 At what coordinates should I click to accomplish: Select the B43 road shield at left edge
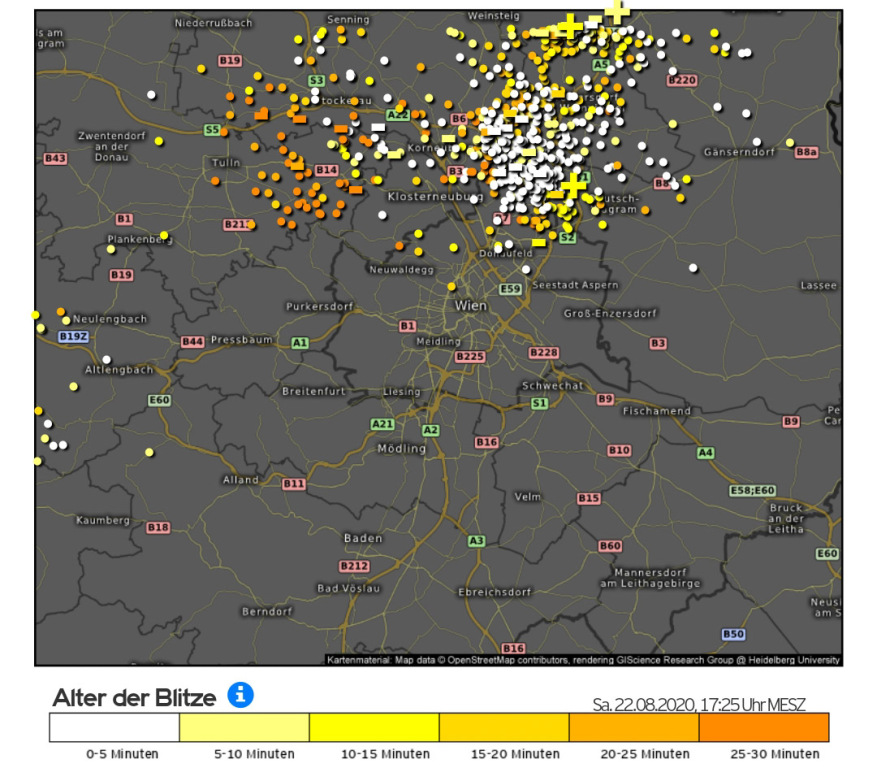(x=55, y=159)
